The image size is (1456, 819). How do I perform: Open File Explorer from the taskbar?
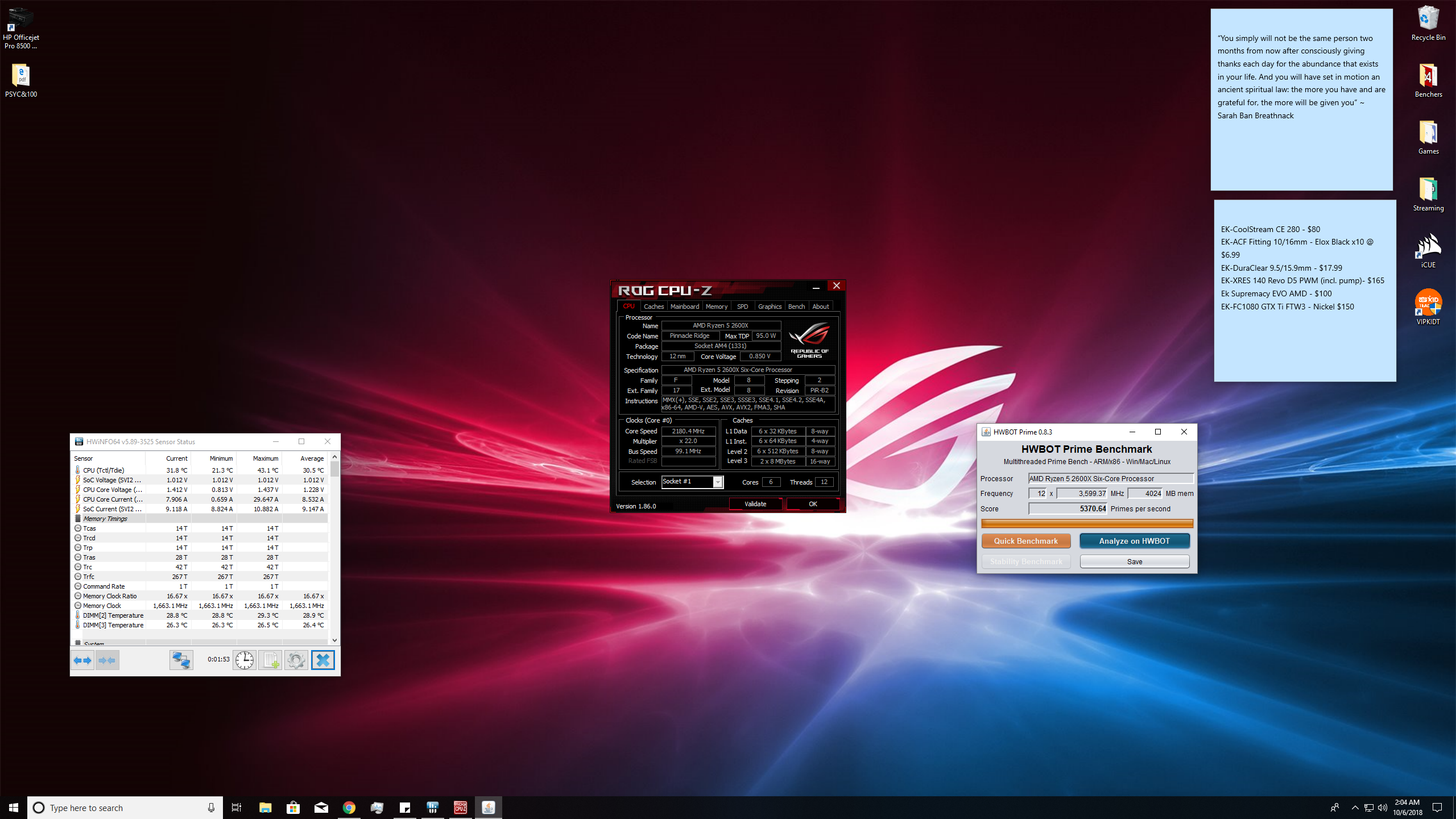266,808
